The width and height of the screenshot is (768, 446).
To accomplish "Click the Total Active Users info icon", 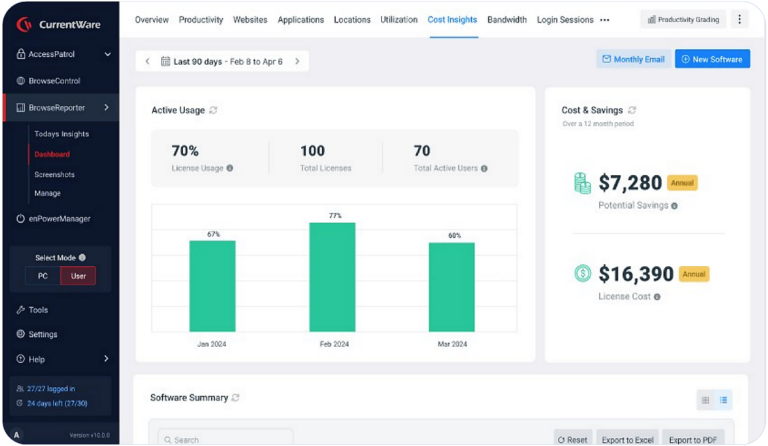I will 484,168.
